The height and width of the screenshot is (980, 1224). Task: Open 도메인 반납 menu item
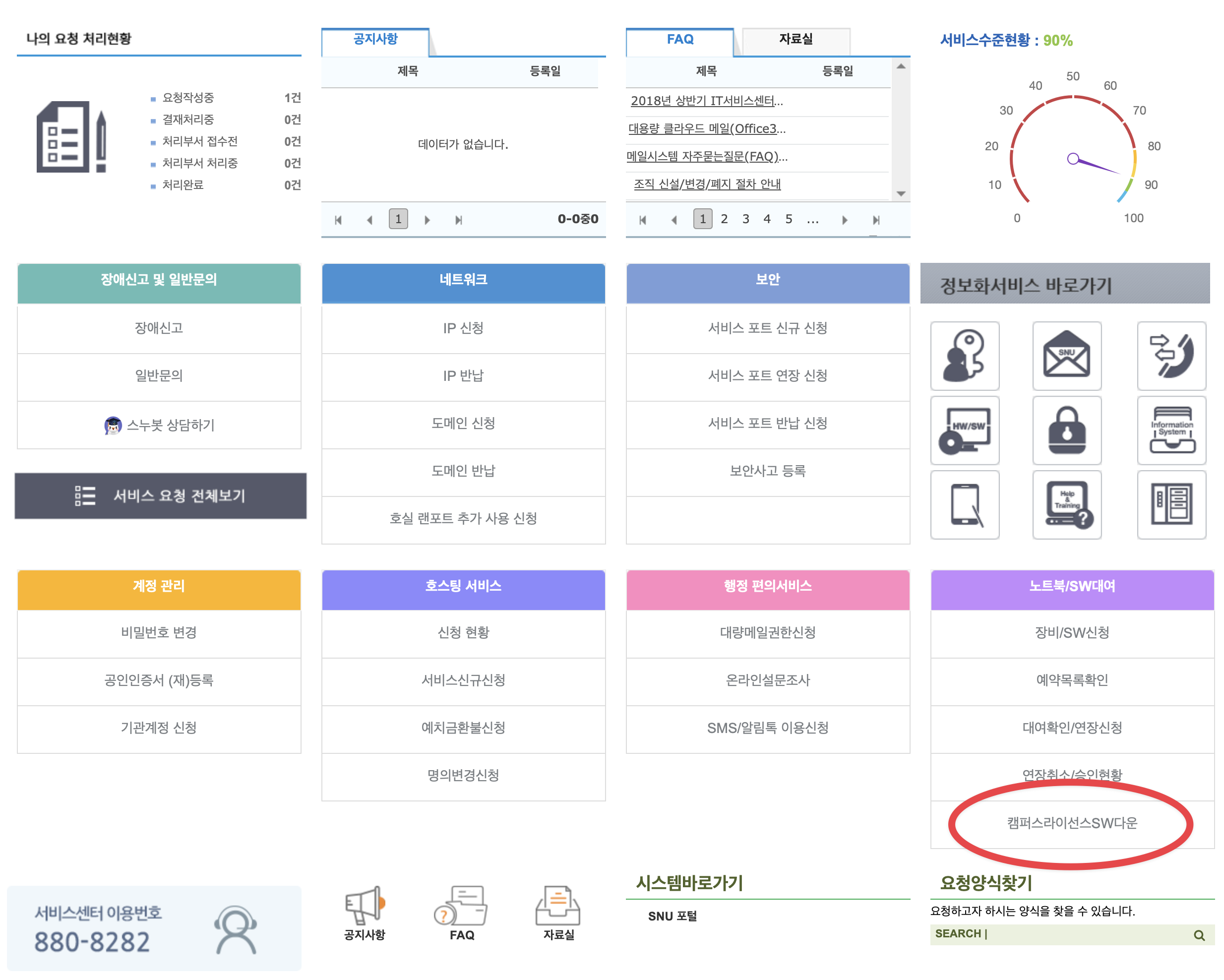463,471
